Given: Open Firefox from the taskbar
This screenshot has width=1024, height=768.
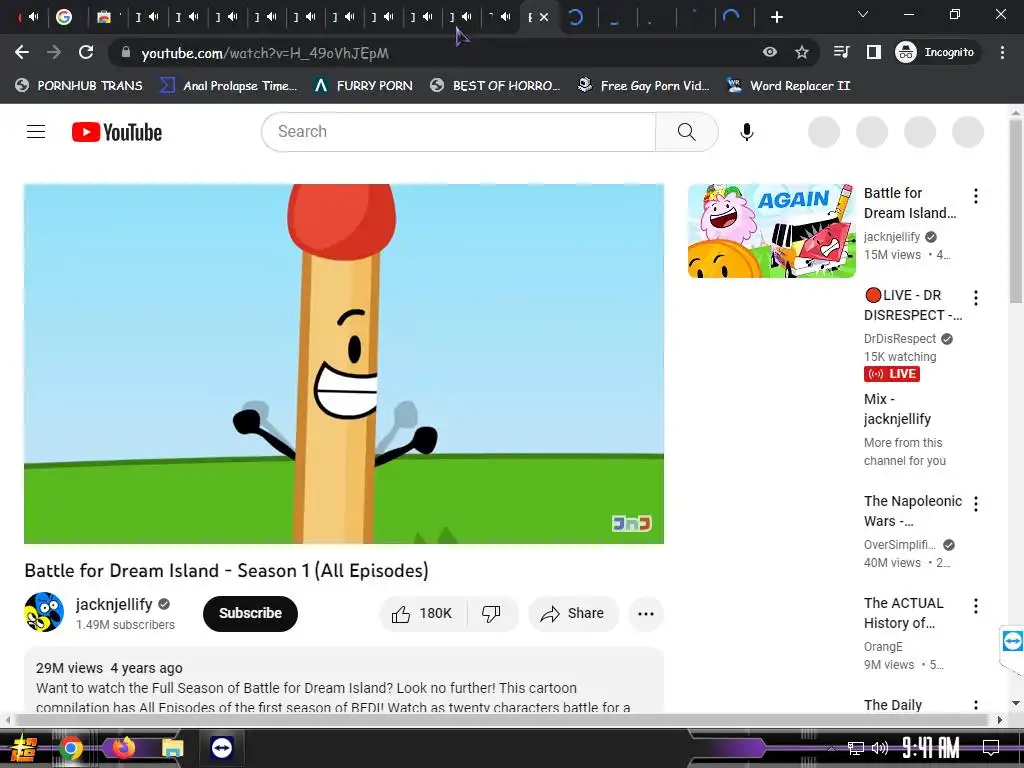Looking at the screenshot, I should 123,748.
